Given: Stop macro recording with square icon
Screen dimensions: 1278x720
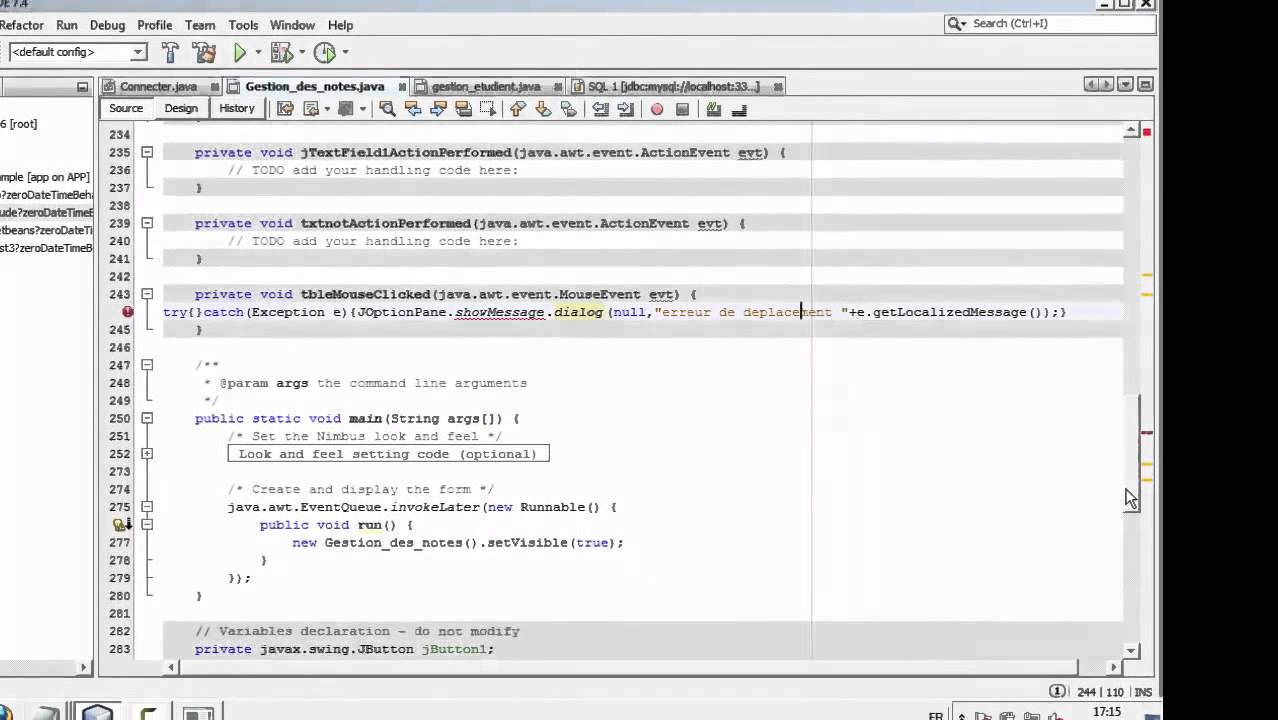Looking at the screenshot, I should pyautogui.click(x=682, y=109).
